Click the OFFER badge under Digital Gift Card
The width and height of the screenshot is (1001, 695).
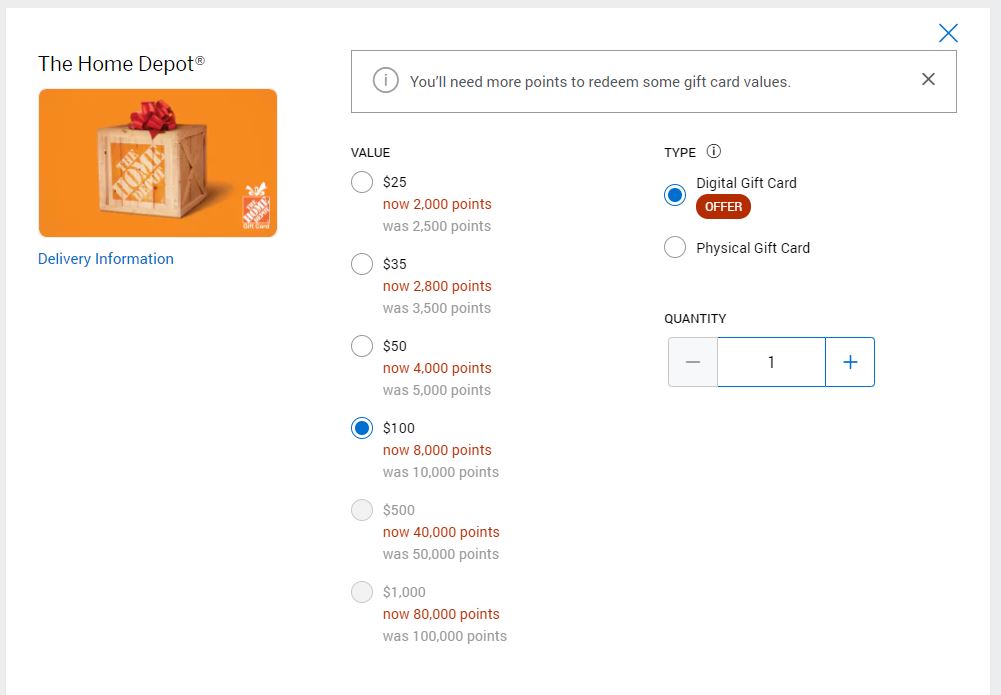(723, 207)
